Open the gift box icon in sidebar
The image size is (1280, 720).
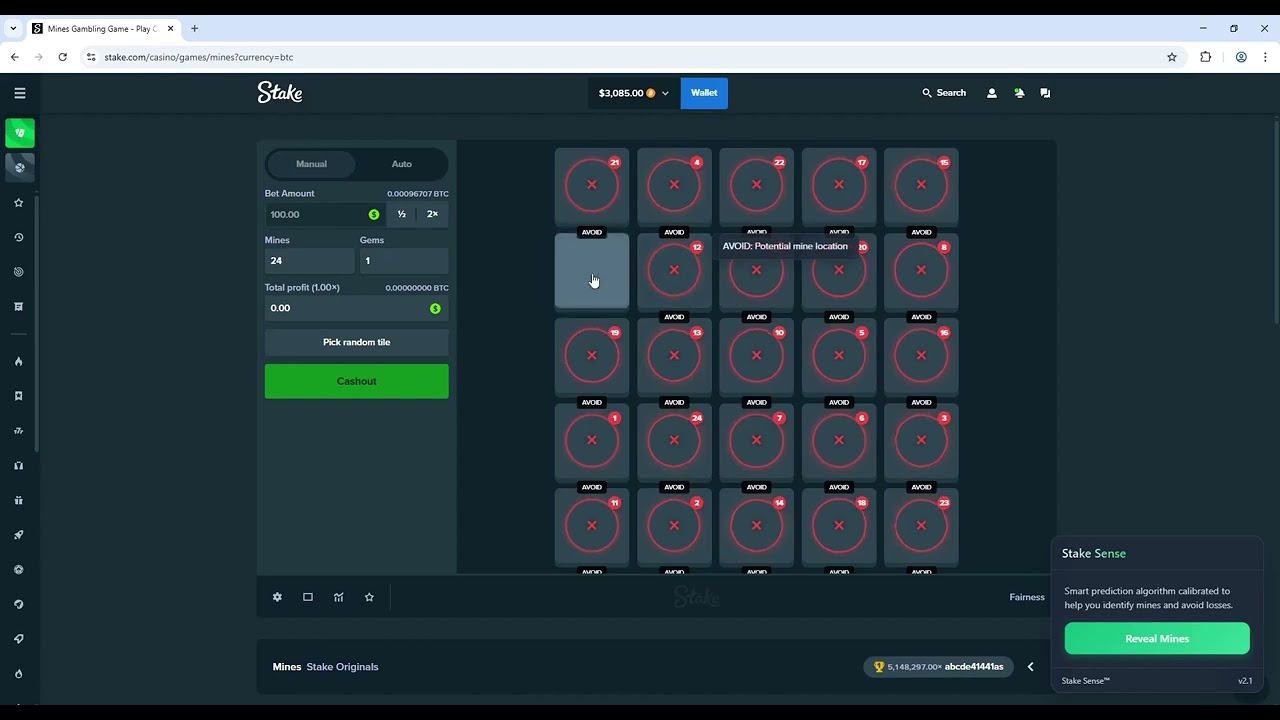point(18,501)
